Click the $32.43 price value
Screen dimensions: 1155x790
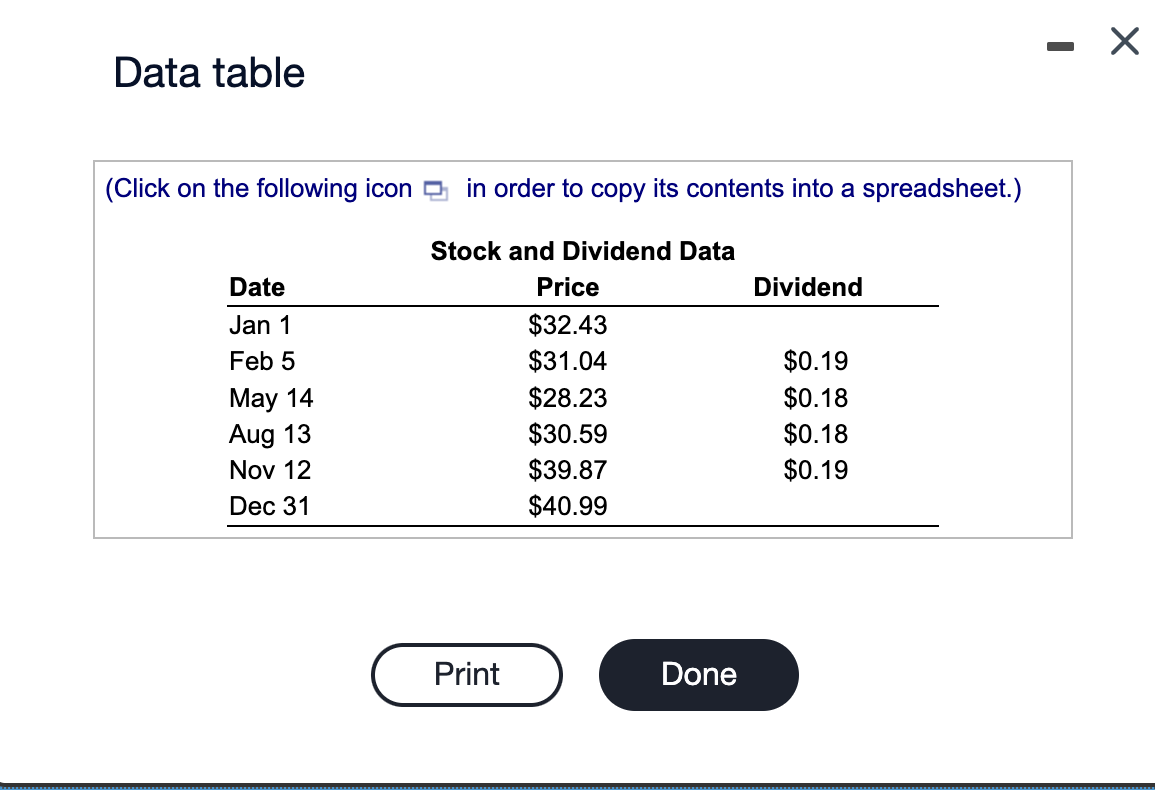567,325
